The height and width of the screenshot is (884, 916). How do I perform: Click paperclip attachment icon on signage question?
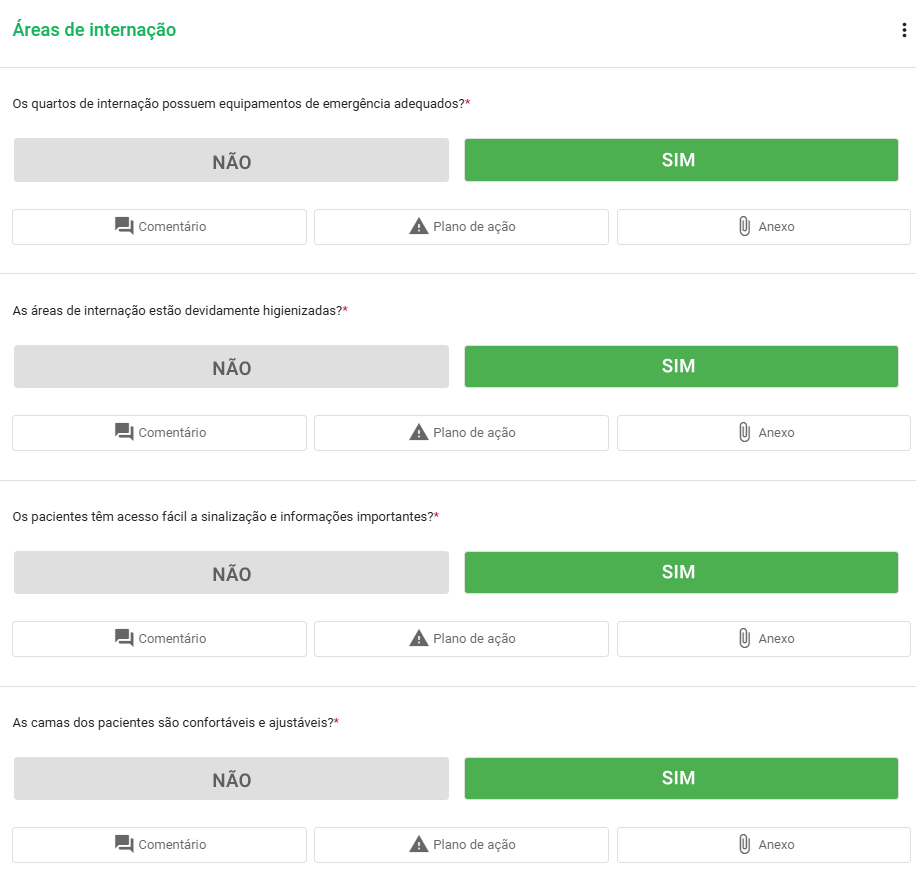coord(743,638)
